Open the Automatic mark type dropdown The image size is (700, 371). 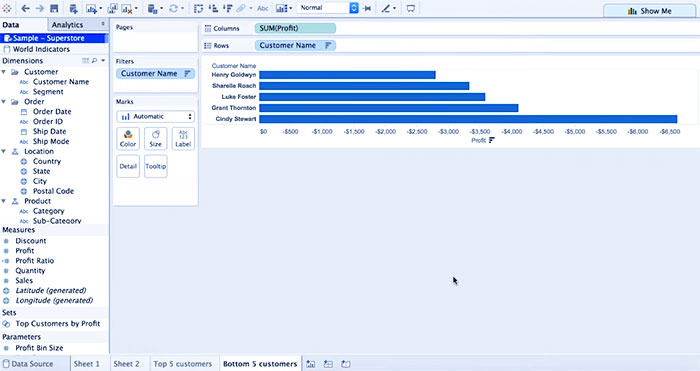pos(156,117)
